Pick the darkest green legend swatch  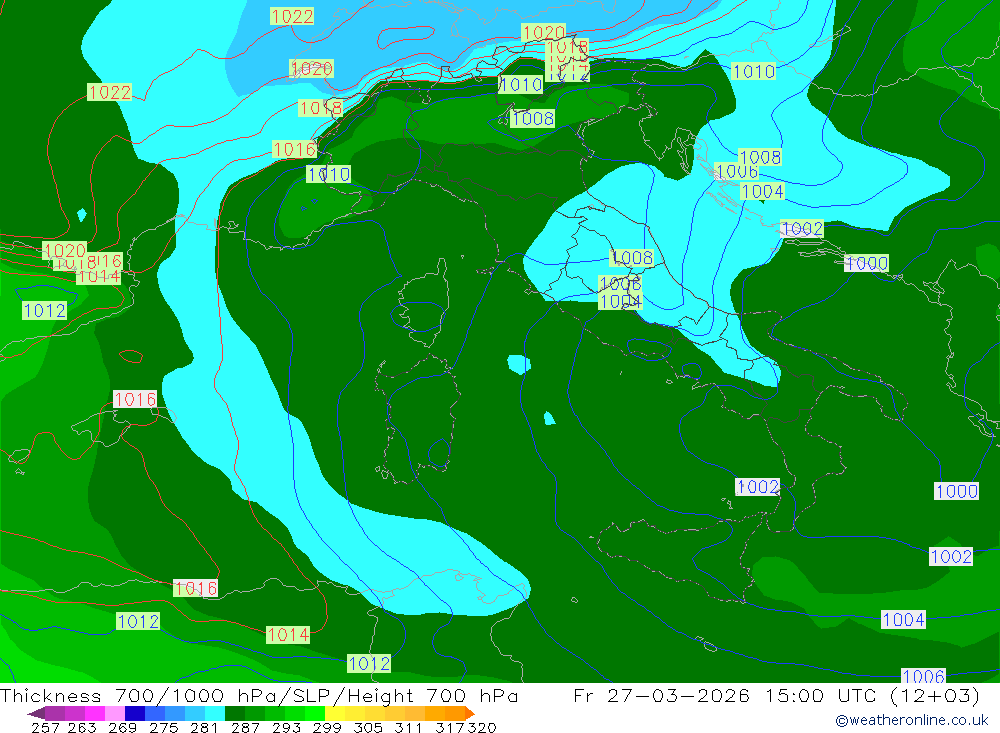tap(235, 713)
